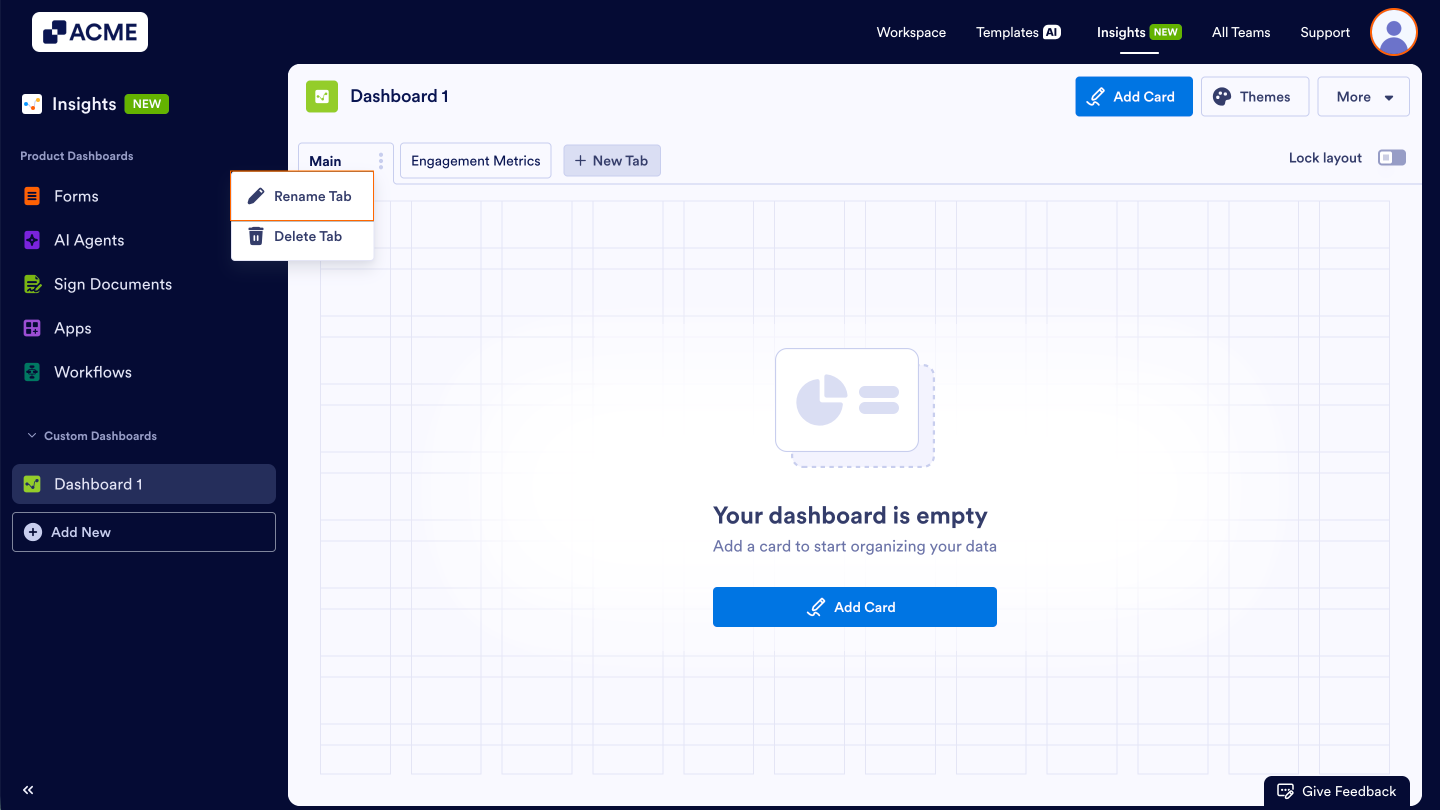Click the AI badge next to Templates
Image resolution: width=1440 pixels, height=810 pixels.
[1052, 31]
